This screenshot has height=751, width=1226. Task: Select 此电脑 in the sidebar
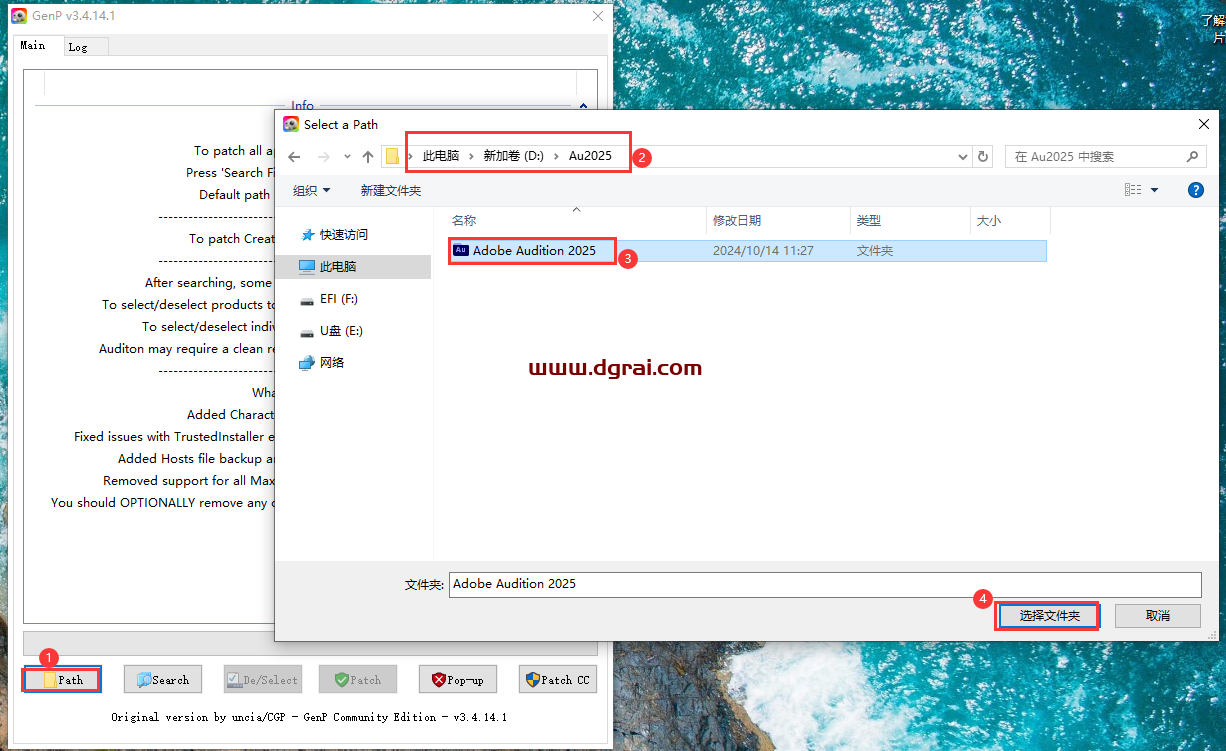click(x=336, y=266)
